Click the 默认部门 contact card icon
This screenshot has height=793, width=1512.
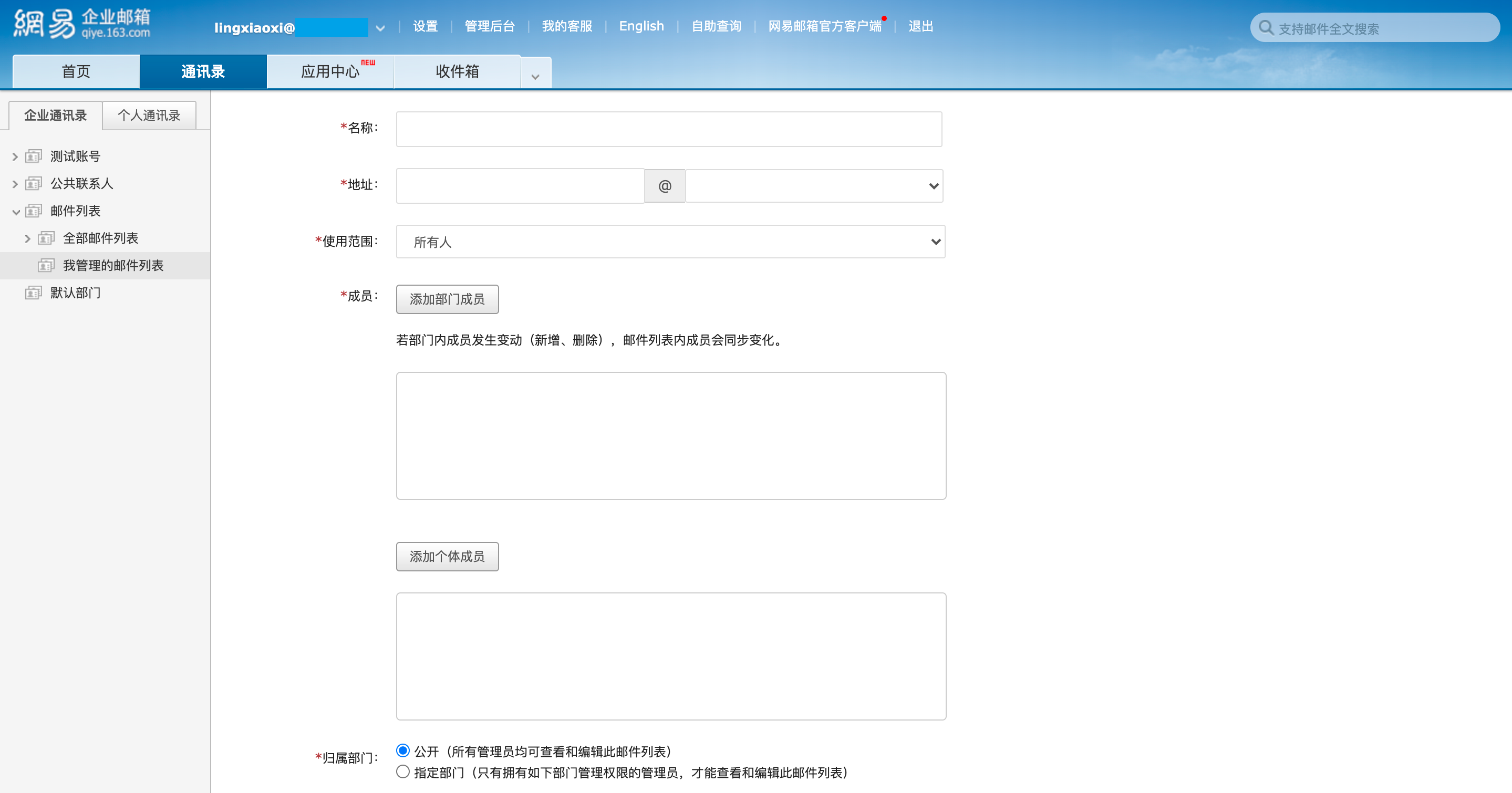coord(34,293)
